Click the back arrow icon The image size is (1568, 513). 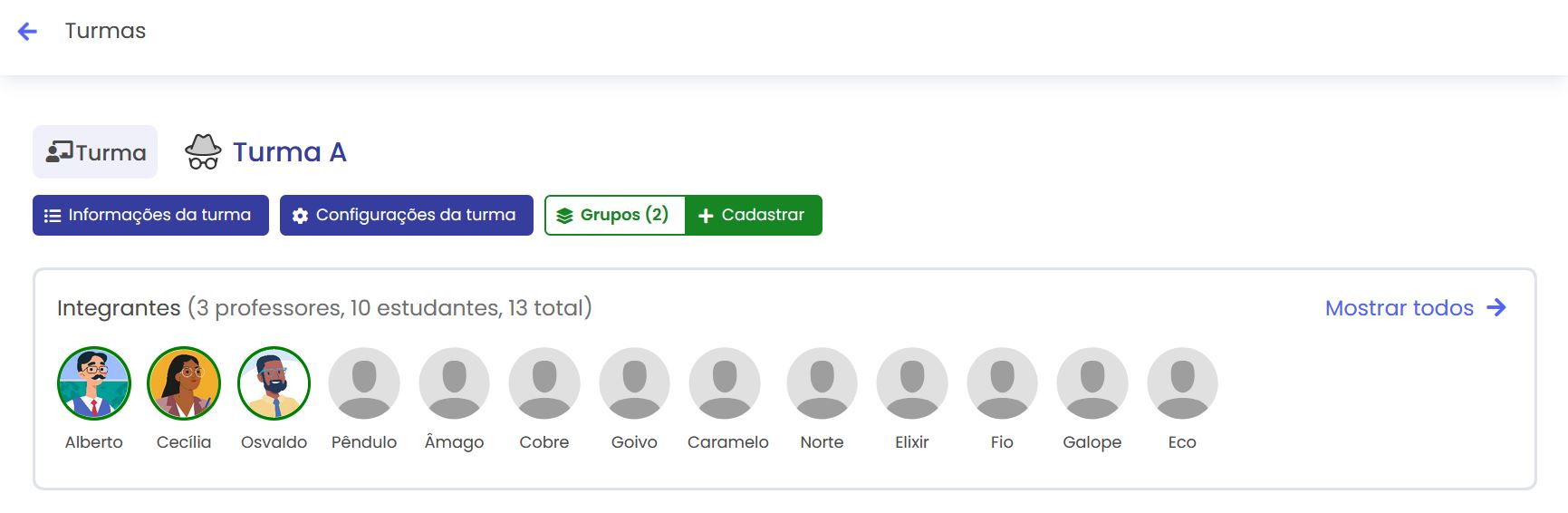click(x=28, y=32)
